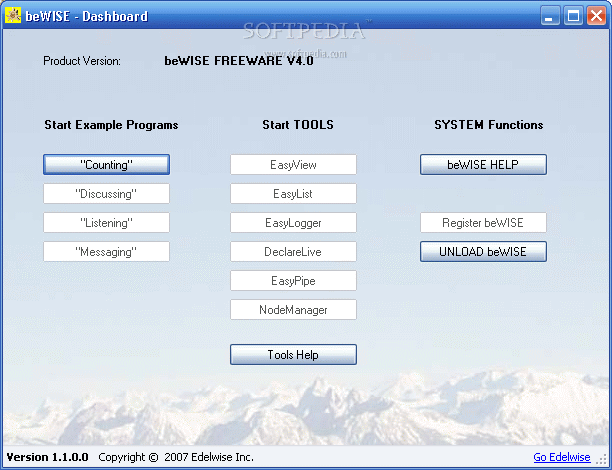Start the EasyView tool
This screenshot has width=612, height=470.
(293, 164)
